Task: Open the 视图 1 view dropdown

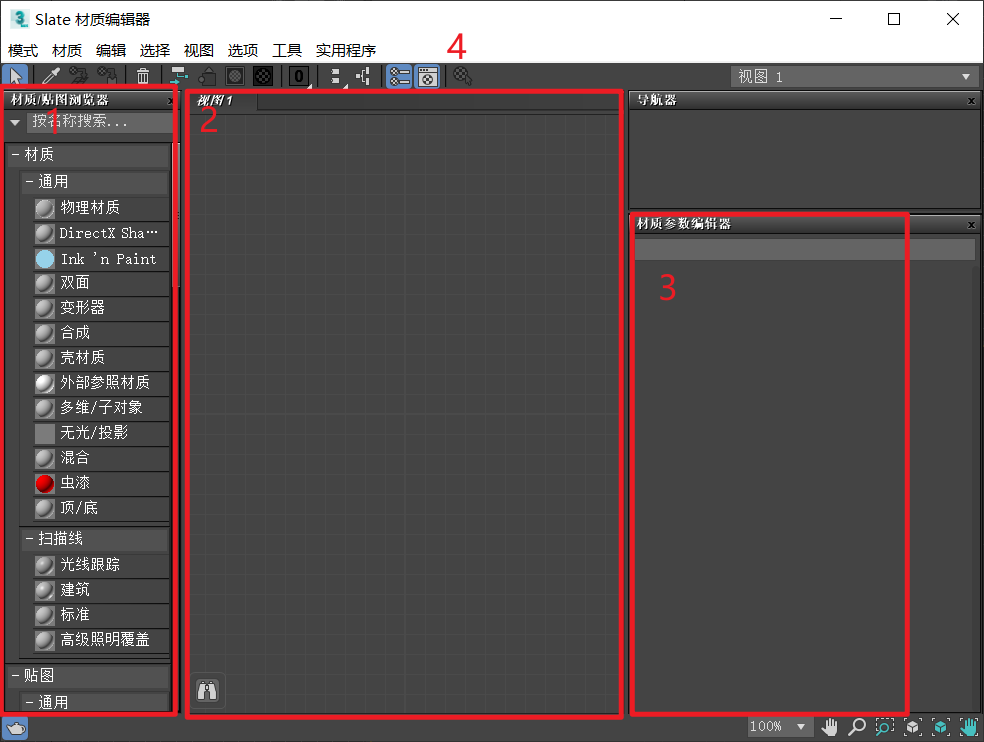Action: (965, 77)
